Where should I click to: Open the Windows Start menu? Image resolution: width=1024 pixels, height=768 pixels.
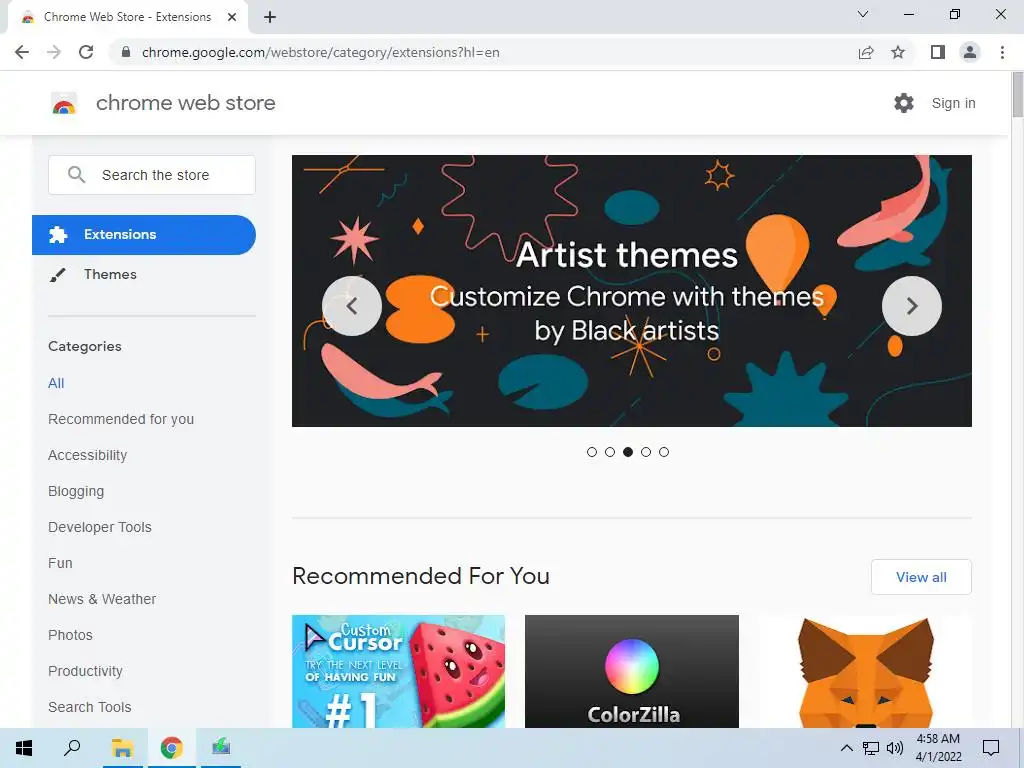coord(24,748)
